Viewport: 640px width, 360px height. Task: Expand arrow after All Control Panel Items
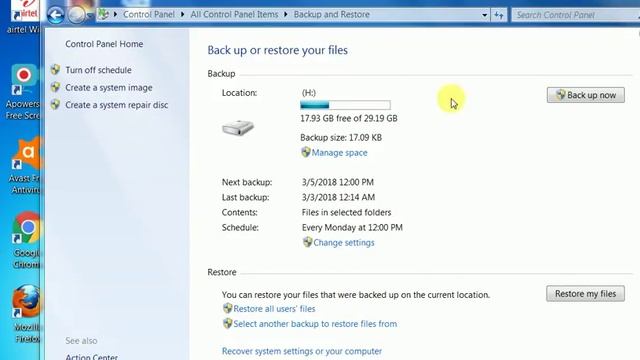point(285,15)
